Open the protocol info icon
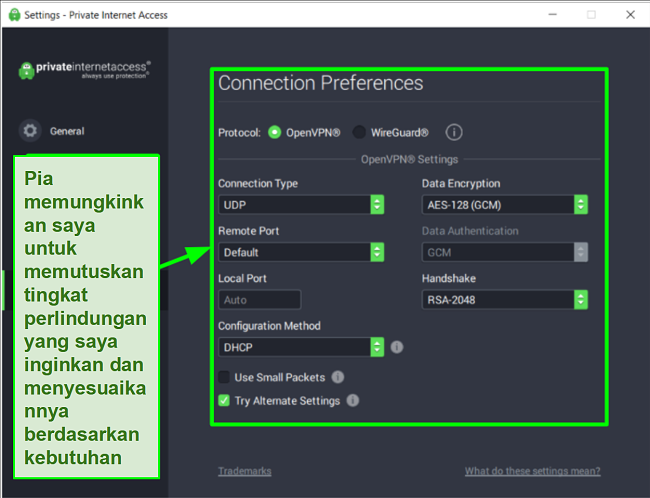 click(454, 133)
